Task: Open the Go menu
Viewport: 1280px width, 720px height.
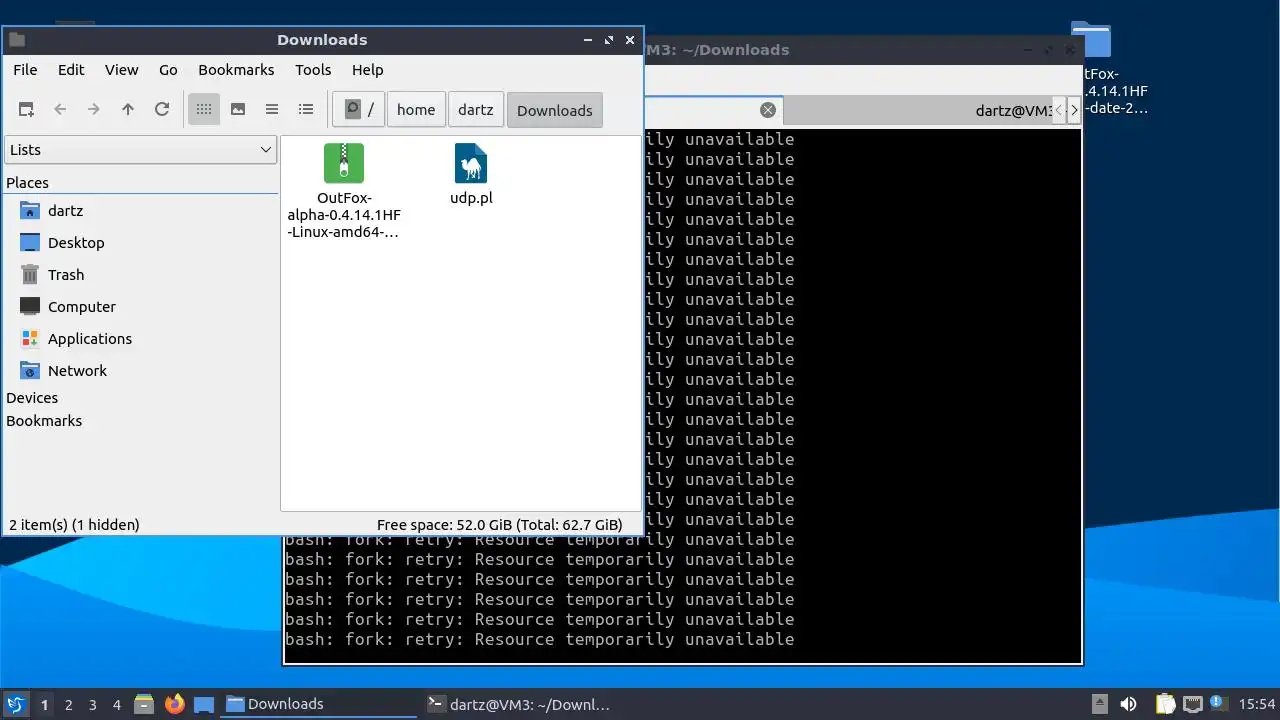Action: [168, 70]
